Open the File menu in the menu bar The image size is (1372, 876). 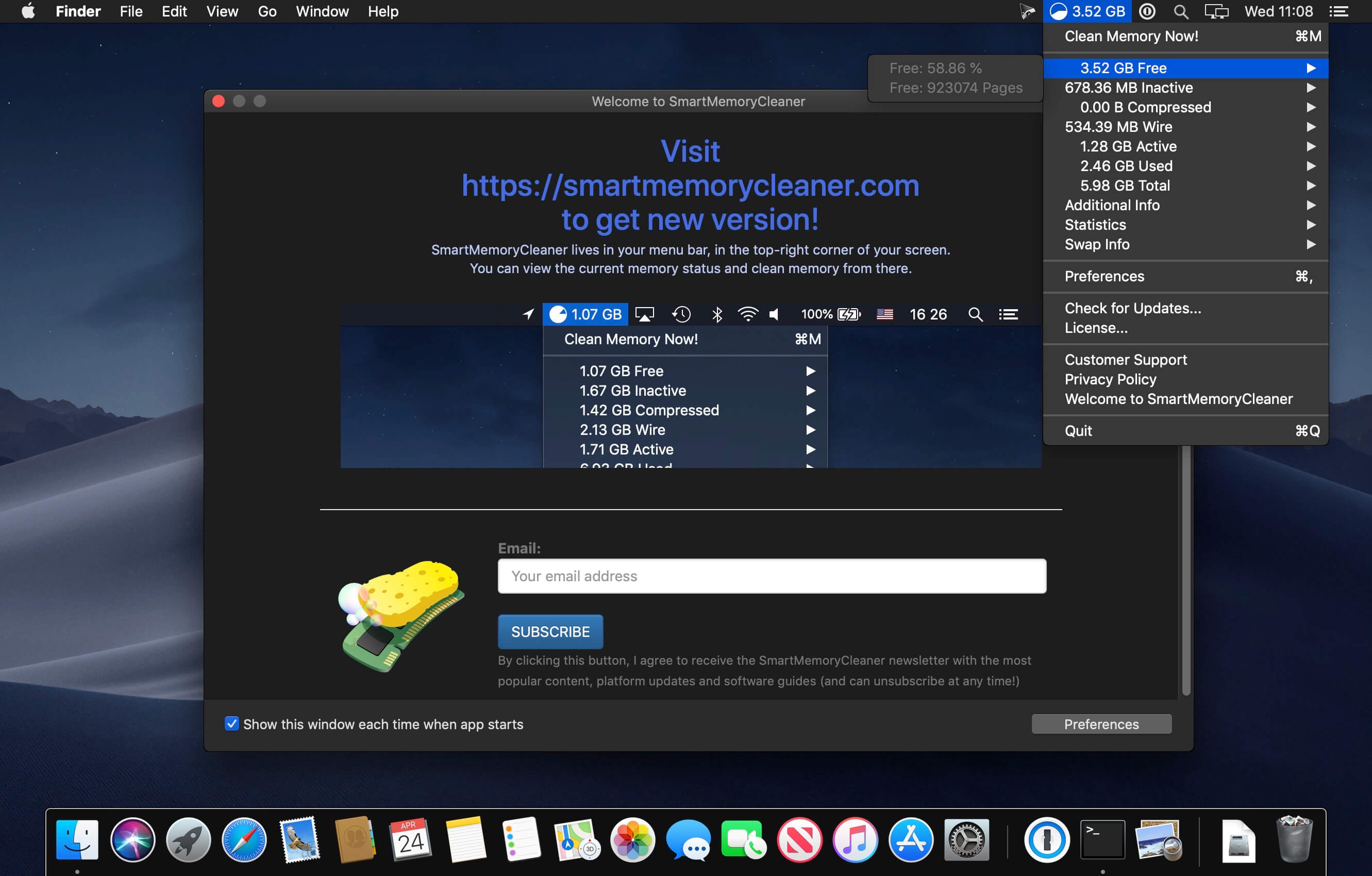[x=131, y=11]
